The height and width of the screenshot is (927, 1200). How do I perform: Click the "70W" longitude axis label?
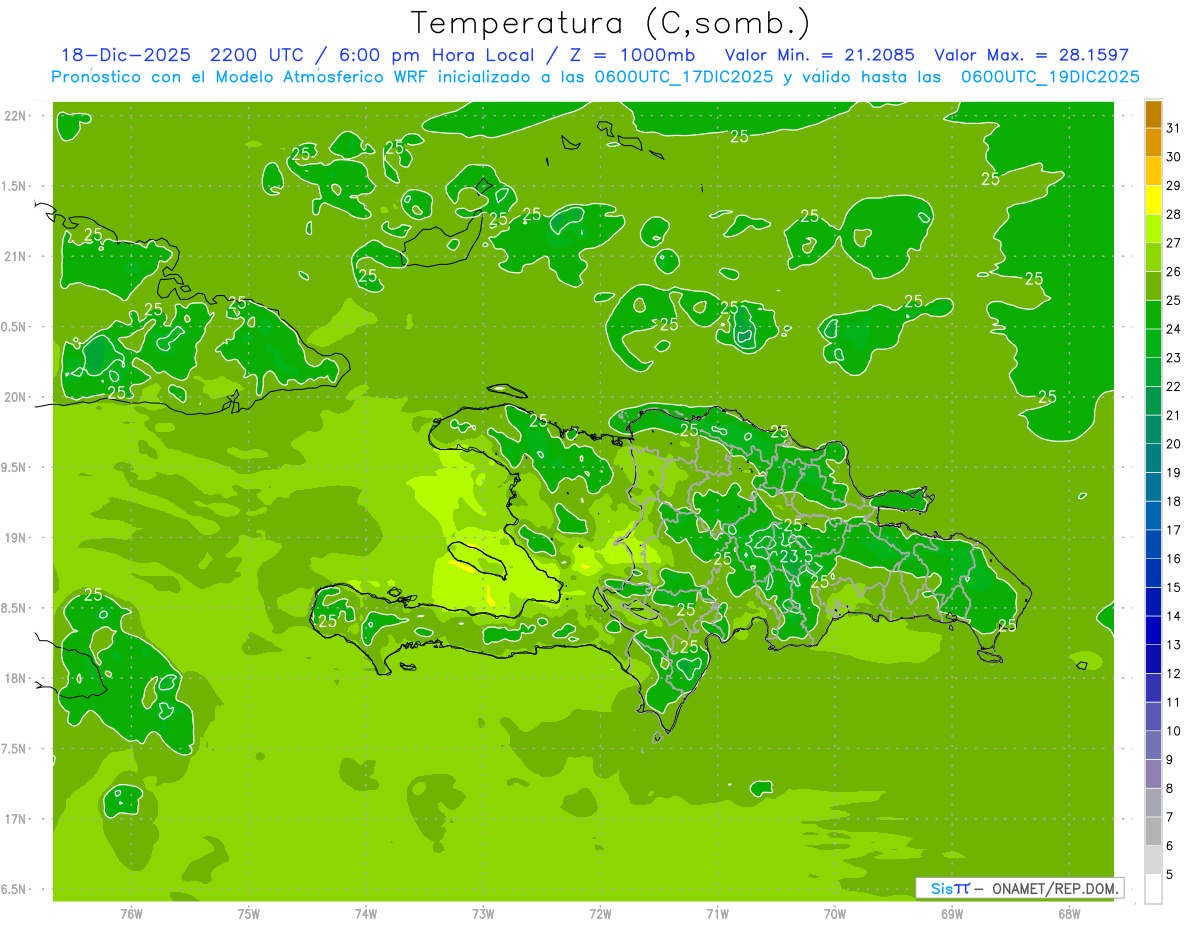835,913
